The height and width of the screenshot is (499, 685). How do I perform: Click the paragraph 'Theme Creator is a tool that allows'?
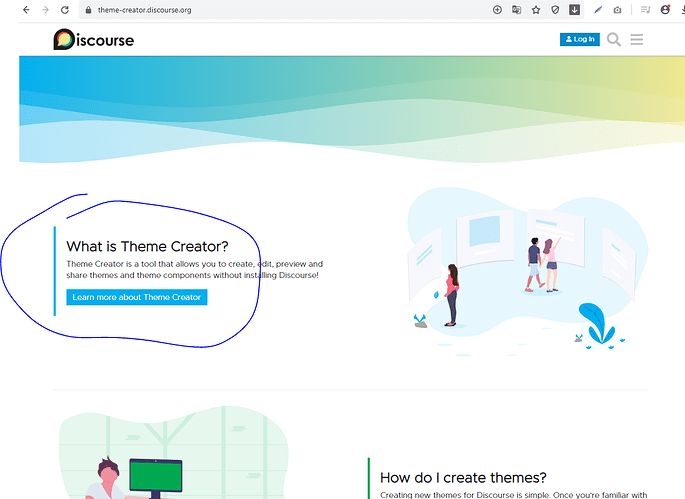pyautogui.click(x=194, y=270)
